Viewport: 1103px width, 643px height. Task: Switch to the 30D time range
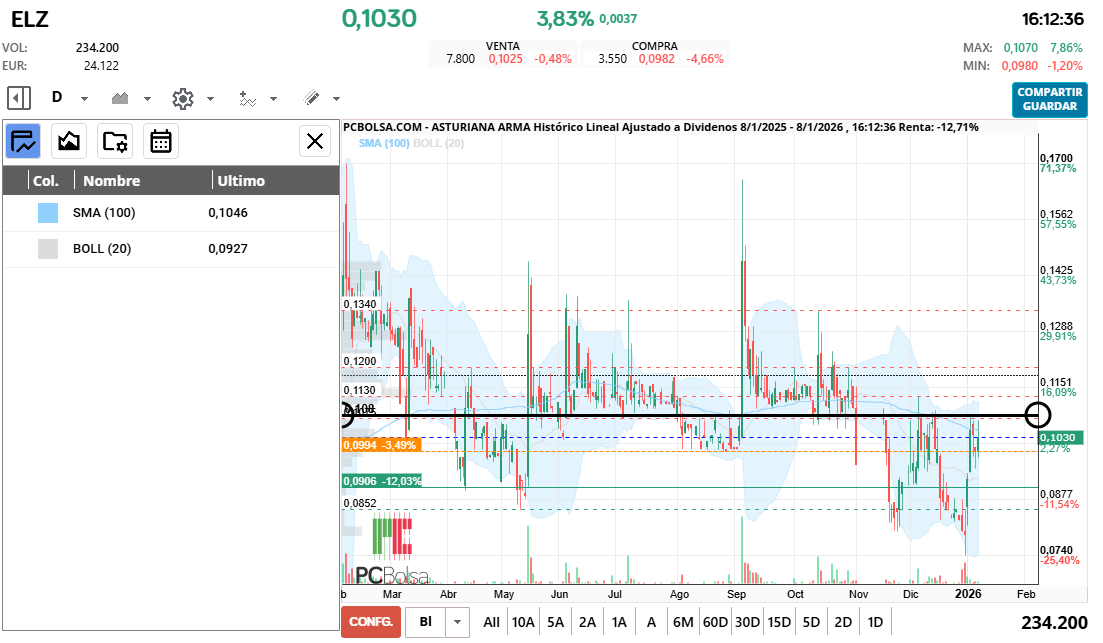point(747,622)
